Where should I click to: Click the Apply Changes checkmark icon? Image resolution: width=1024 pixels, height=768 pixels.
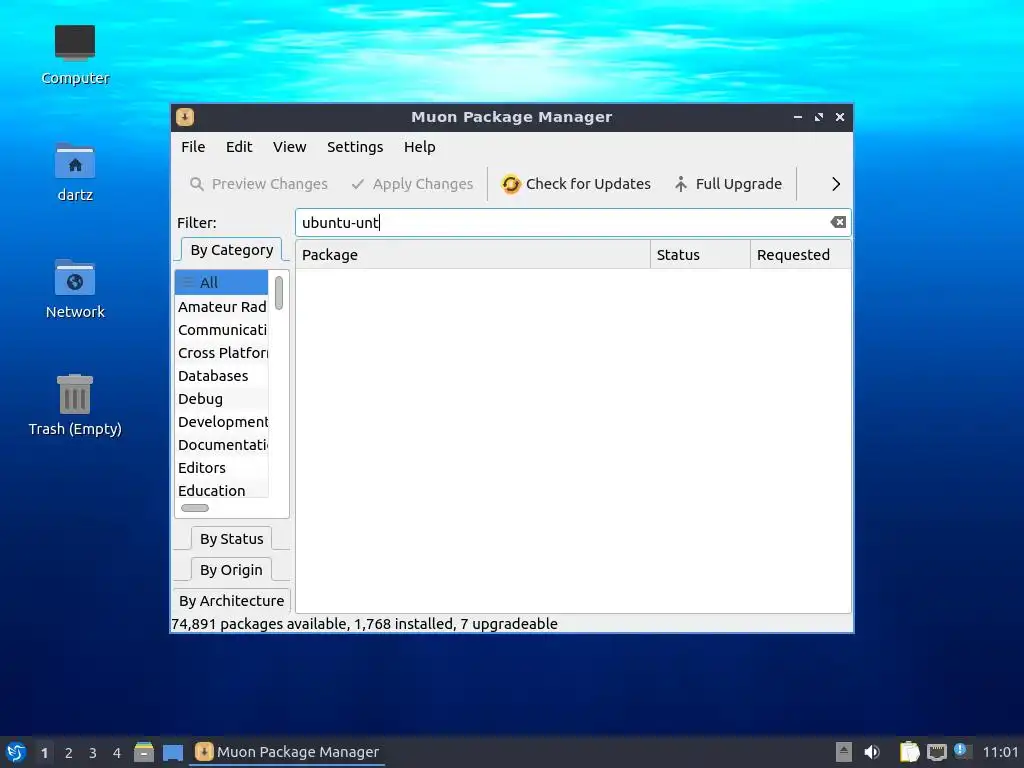click(357, 184)
